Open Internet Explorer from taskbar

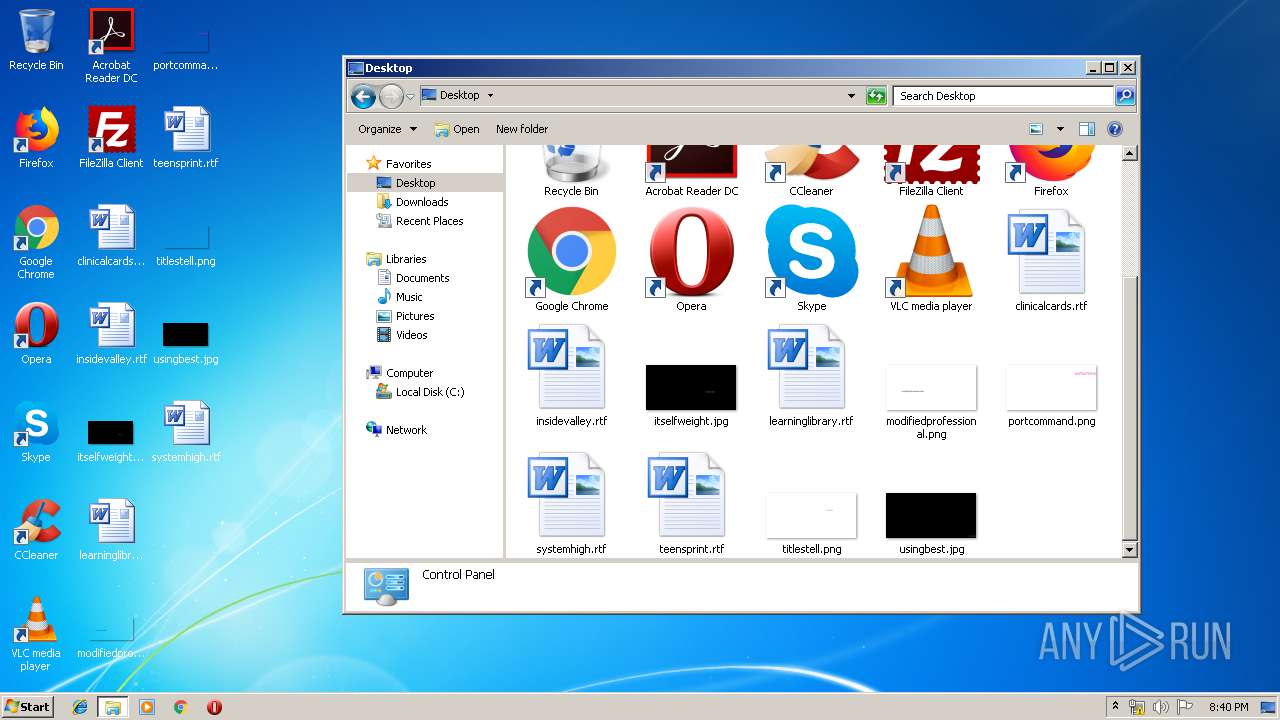80,707
